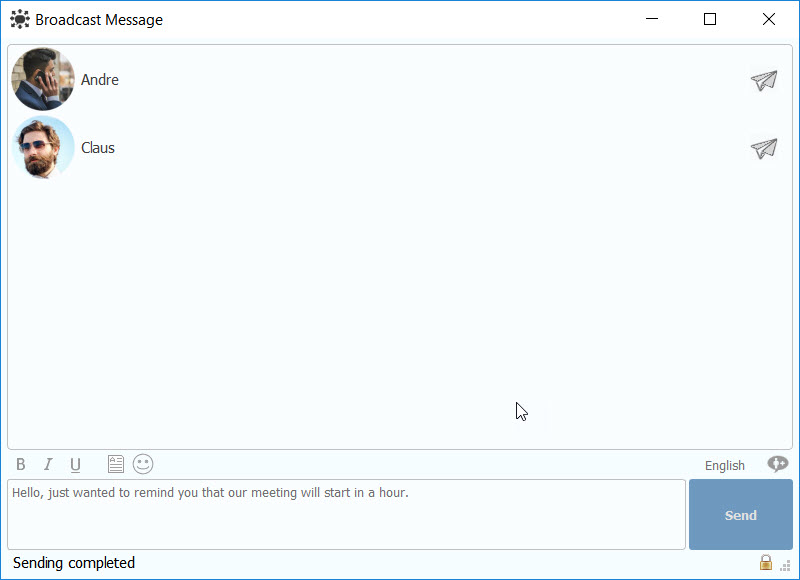Viewport: 800px width, 580px height.
Task: Click the paper plane icon next to Claus
Action: click(x=764, y=149)
